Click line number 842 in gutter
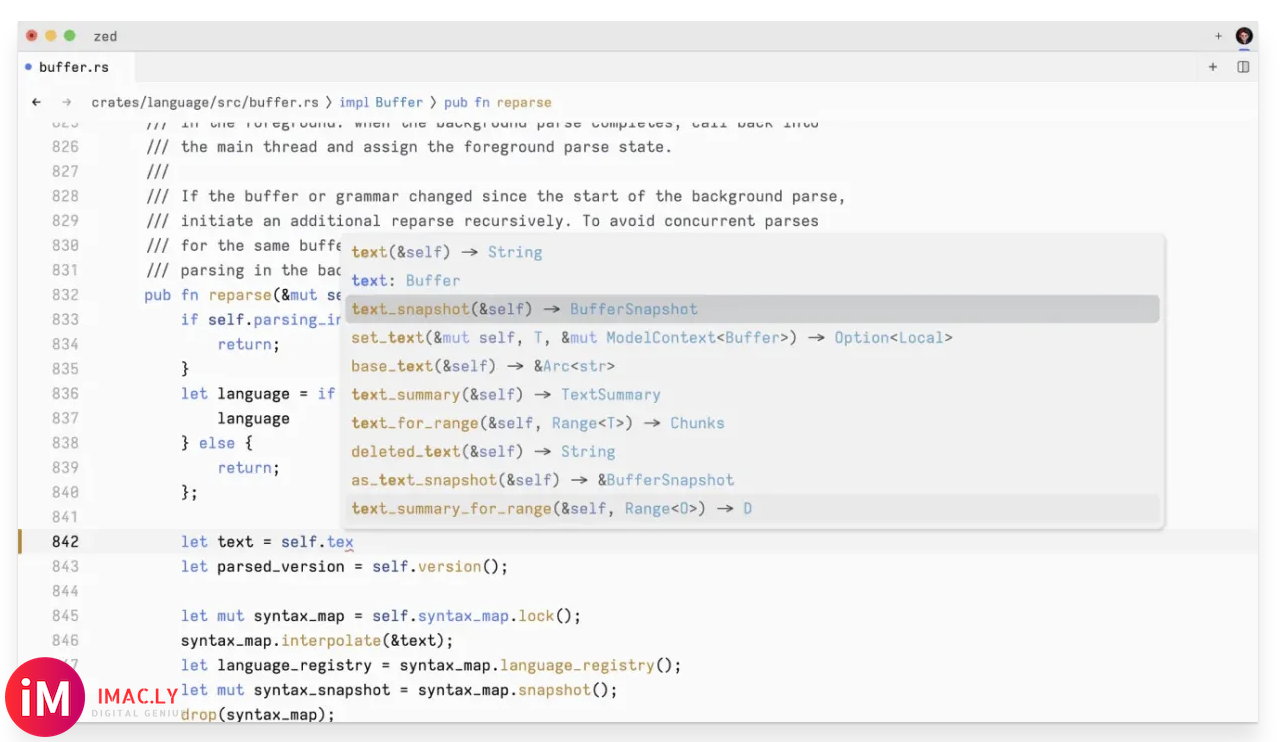 tap(65, 542)
